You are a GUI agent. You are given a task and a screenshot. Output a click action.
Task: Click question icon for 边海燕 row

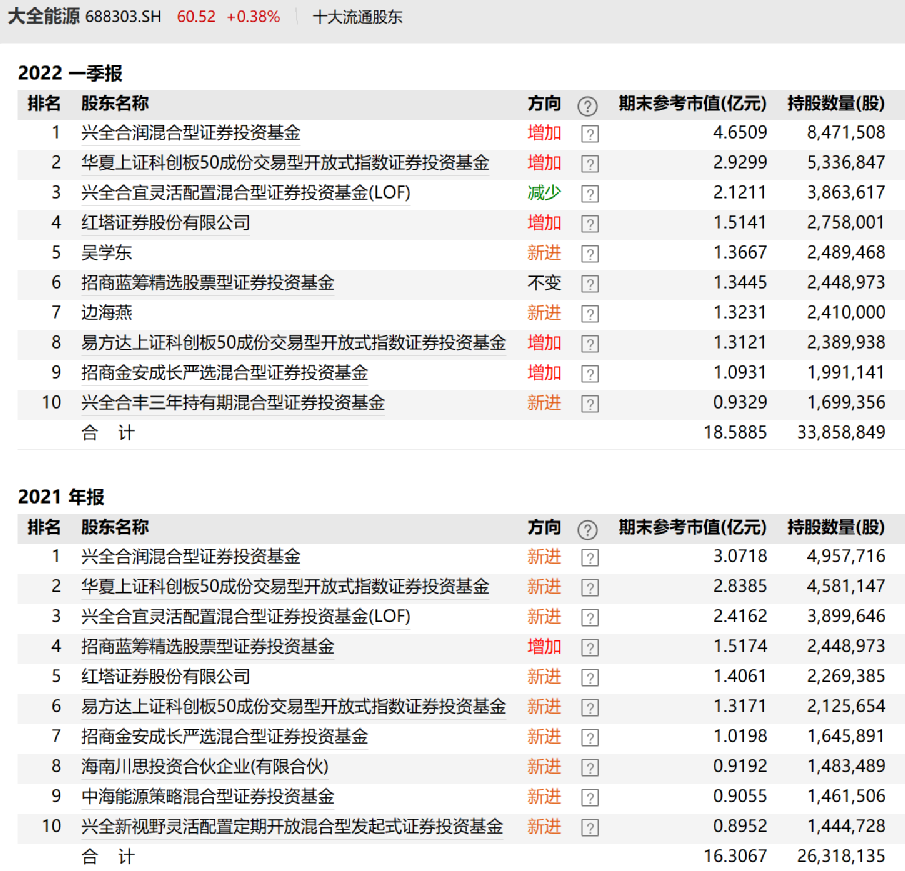589,314
